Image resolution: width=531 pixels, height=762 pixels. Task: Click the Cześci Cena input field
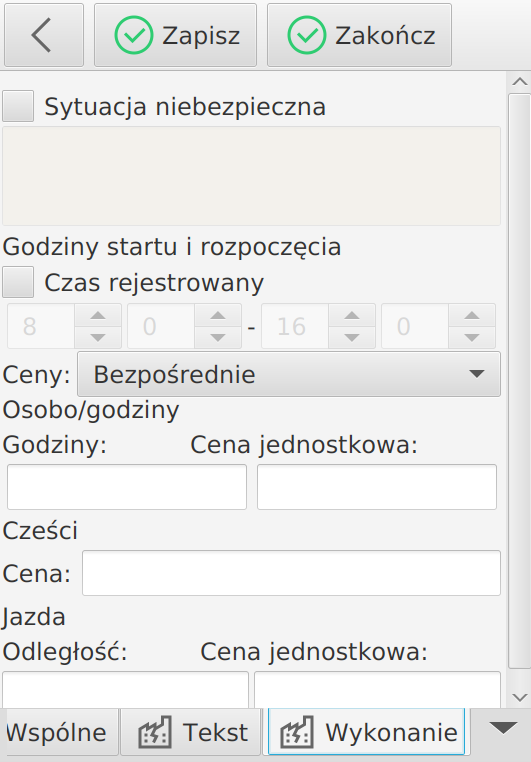click(x=291, y=573)
